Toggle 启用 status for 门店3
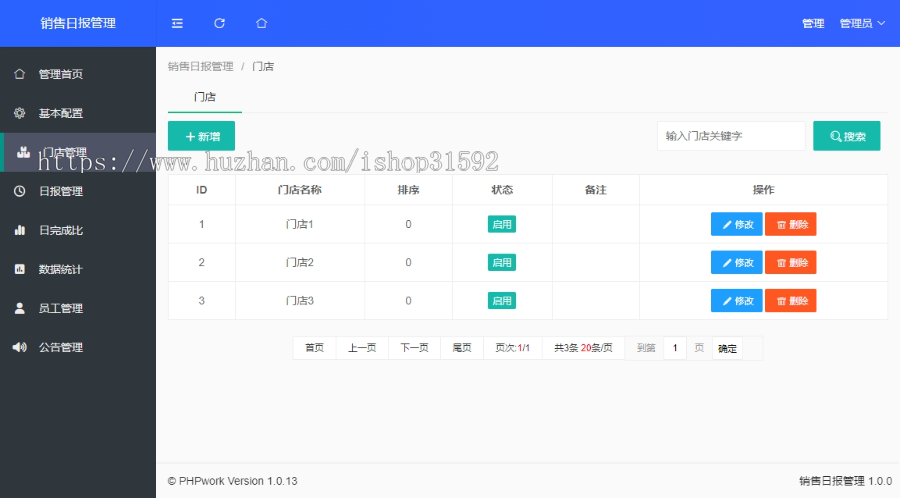The height and width of the screenshot is (498, 900). (x=502, y=301)
